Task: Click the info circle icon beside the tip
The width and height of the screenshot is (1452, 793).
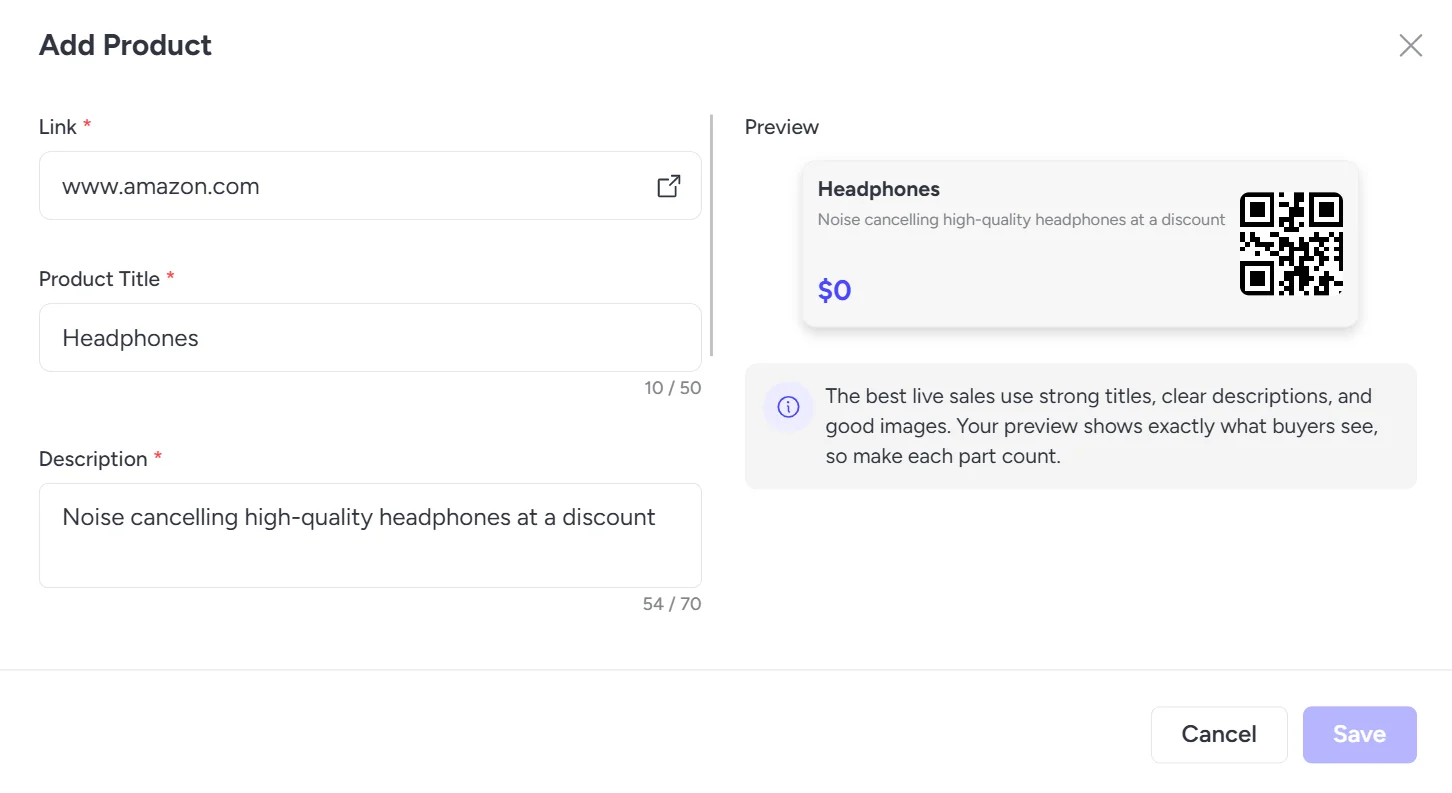Action: click(x=788, y=407)
